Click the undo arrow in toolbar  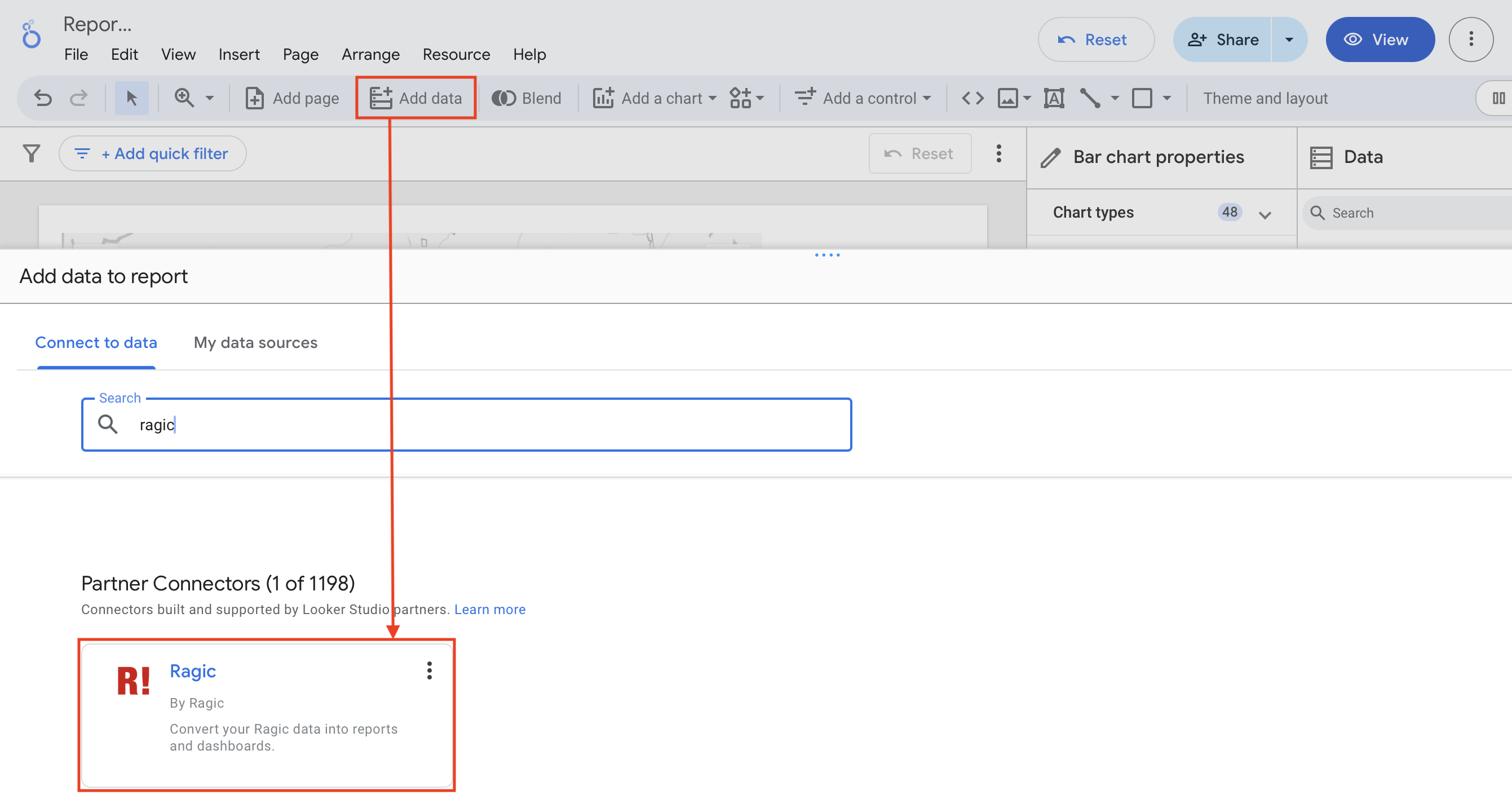tap(43, 98)
